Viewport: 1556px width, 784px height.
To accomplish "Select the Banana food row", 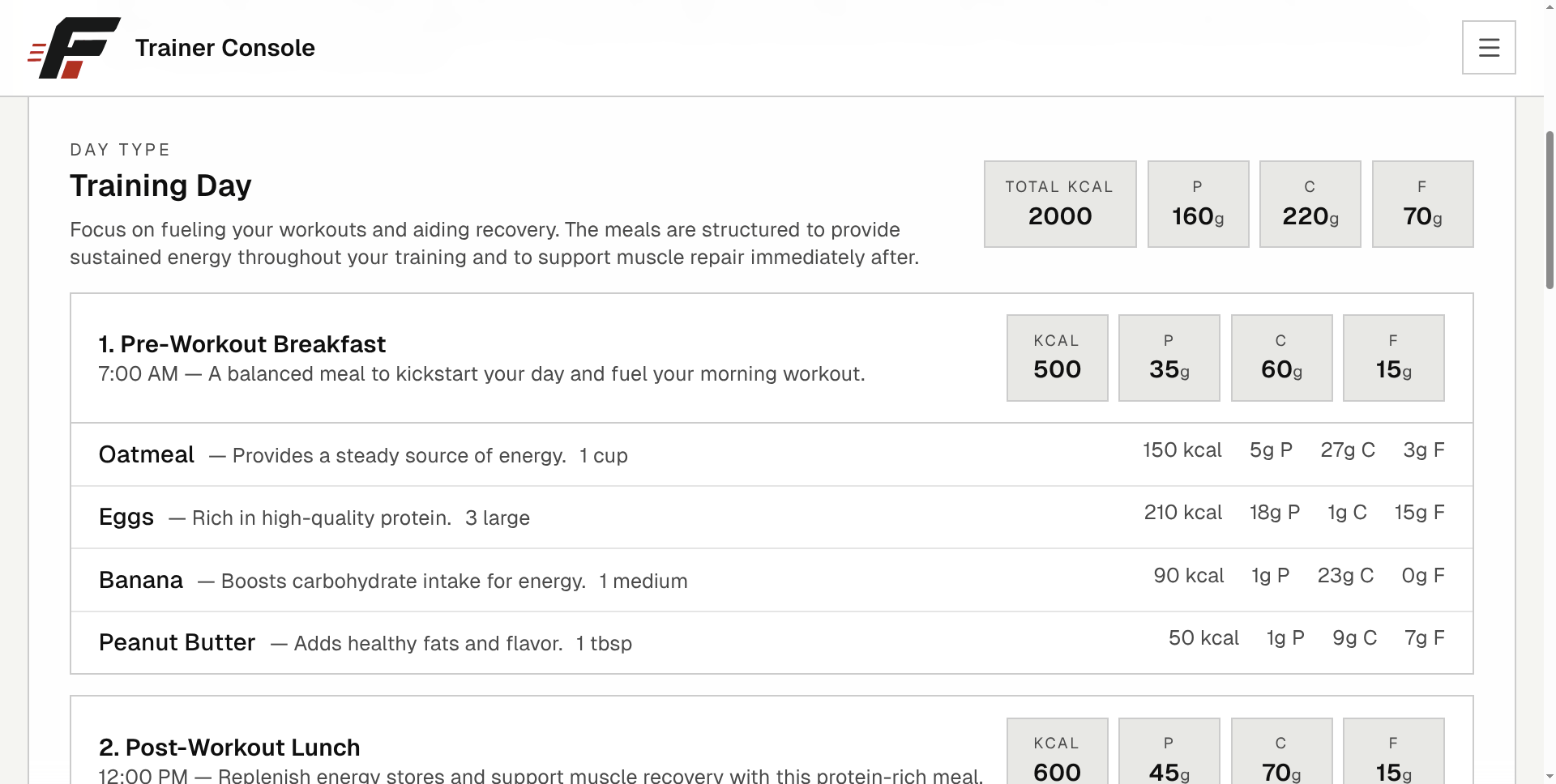I will tap(772, 580).
